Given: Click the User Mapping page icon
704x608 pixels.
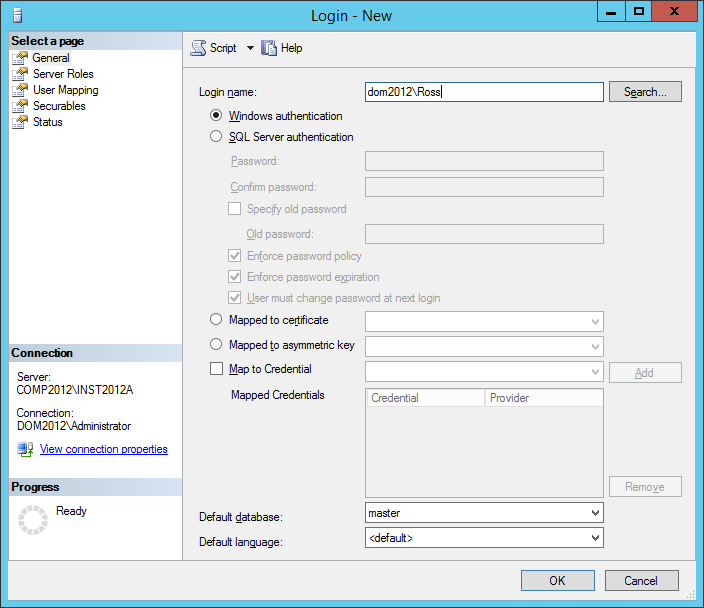Looking at the screenshot, I should [x=20, y=90].
